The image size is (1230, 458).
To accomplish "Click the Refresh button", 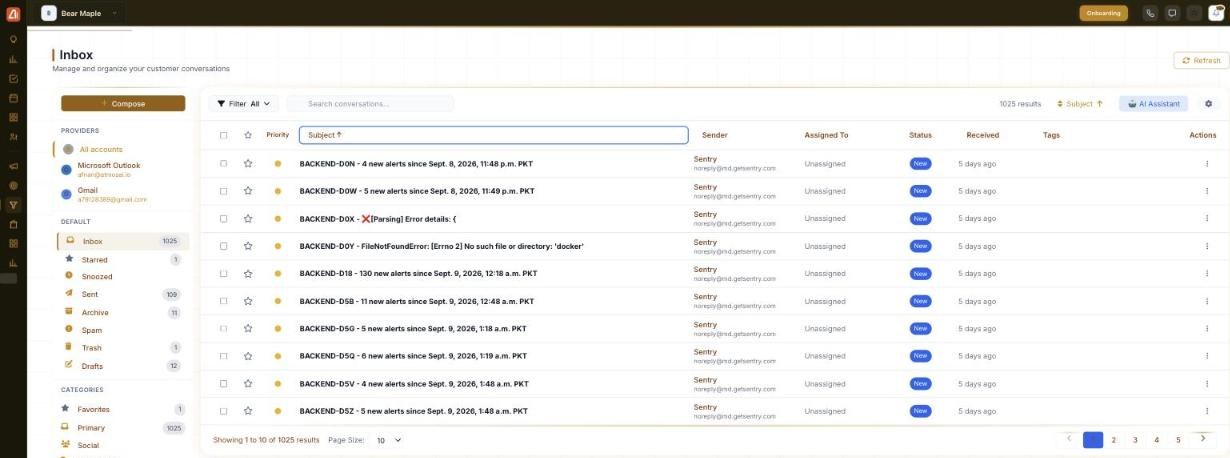I will 1200,60.
